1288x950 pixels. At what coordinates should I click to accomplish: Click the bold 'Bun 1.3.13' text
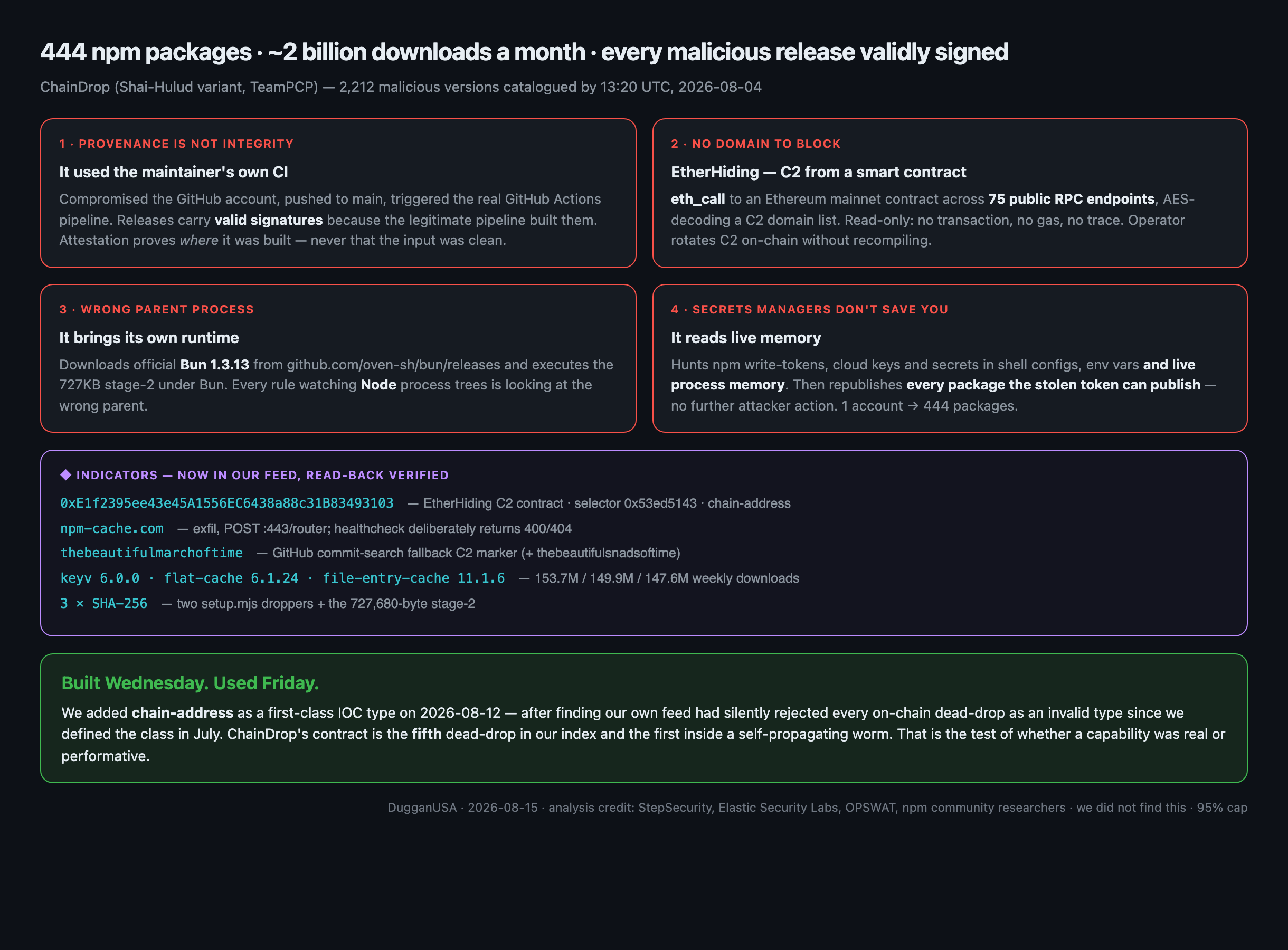click(214, 365)
